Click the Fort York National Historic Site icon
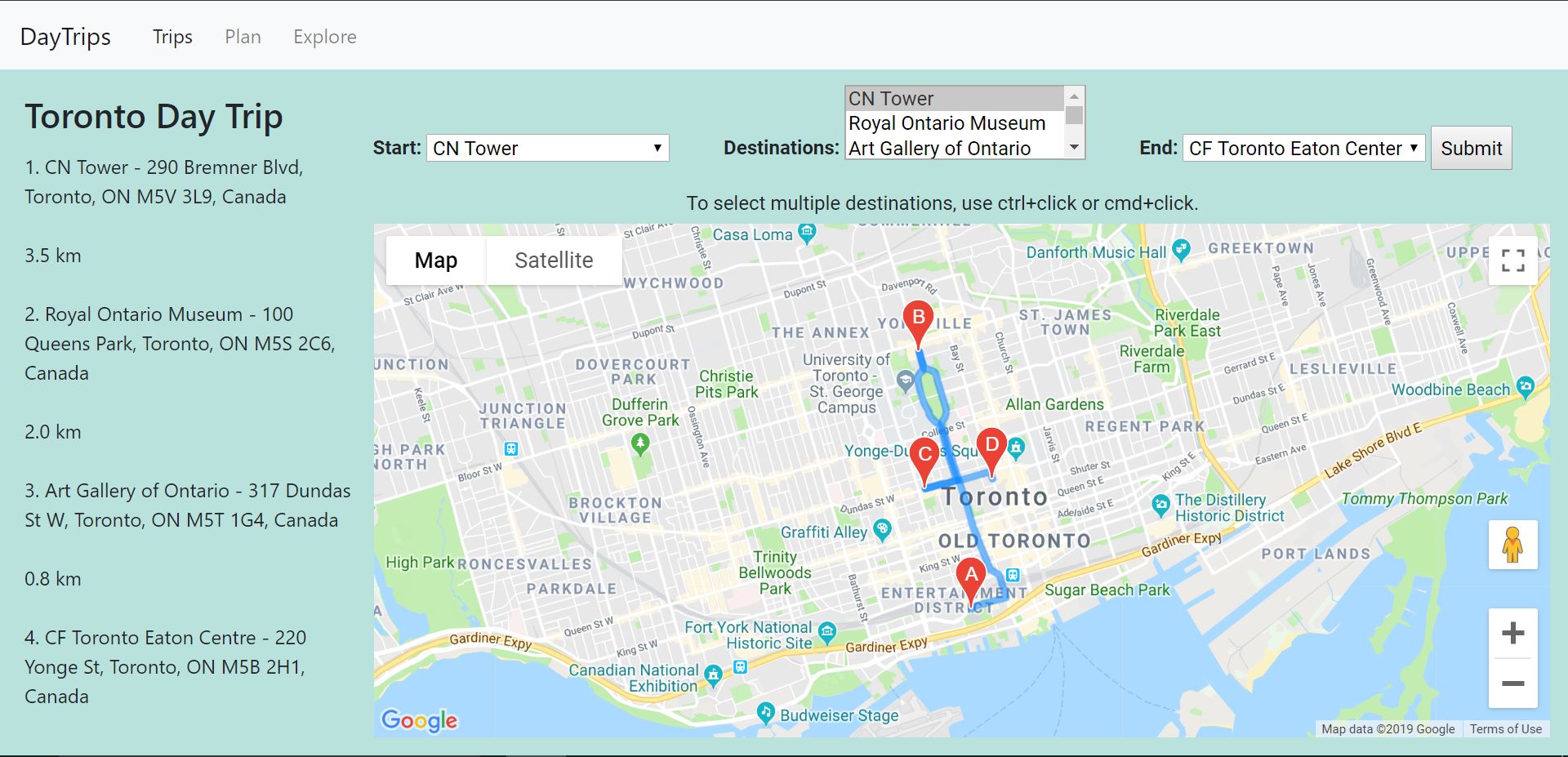 [827, 631]
